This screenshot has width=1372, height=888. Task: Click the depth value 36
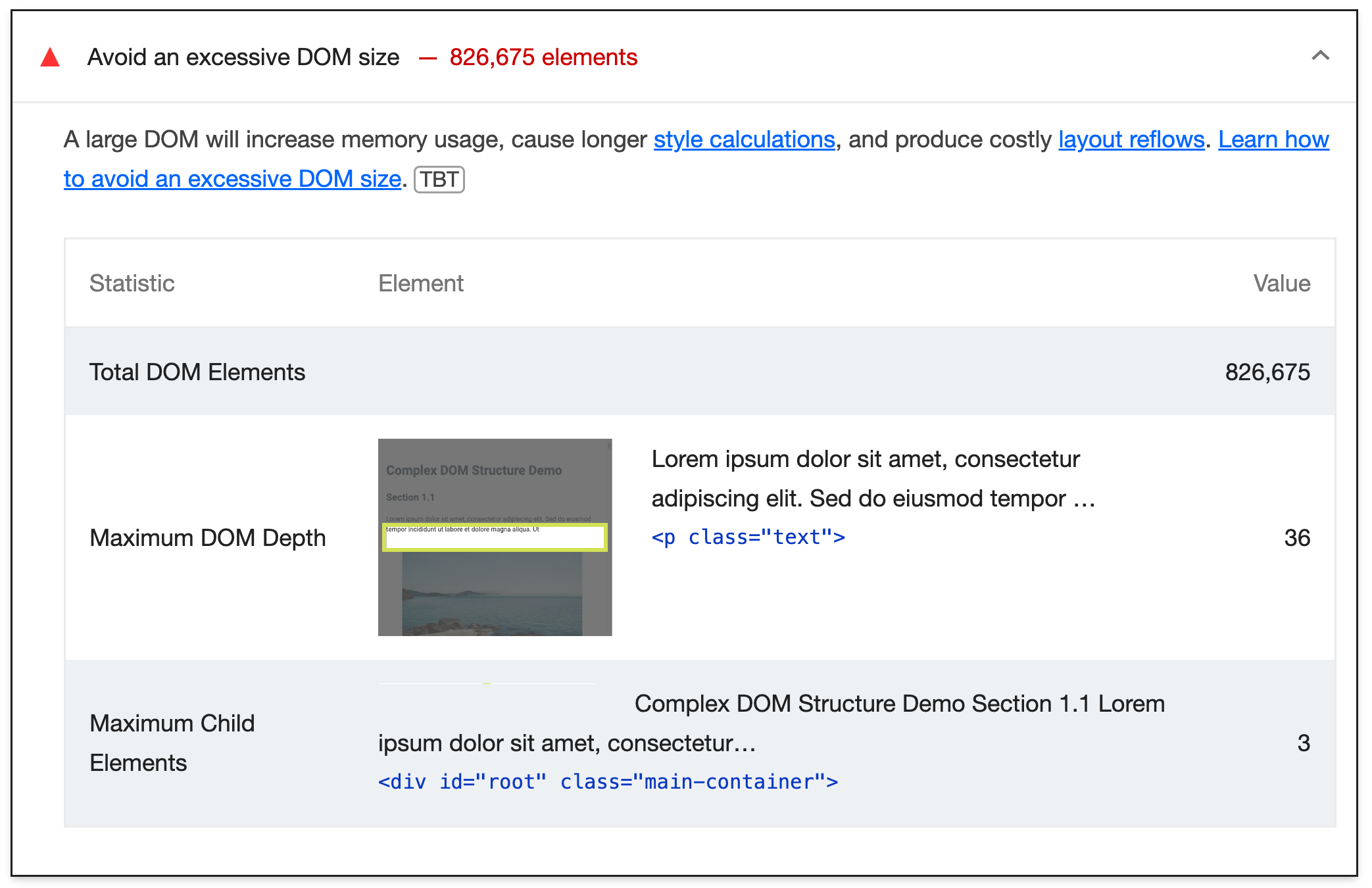coord(1297,537)
